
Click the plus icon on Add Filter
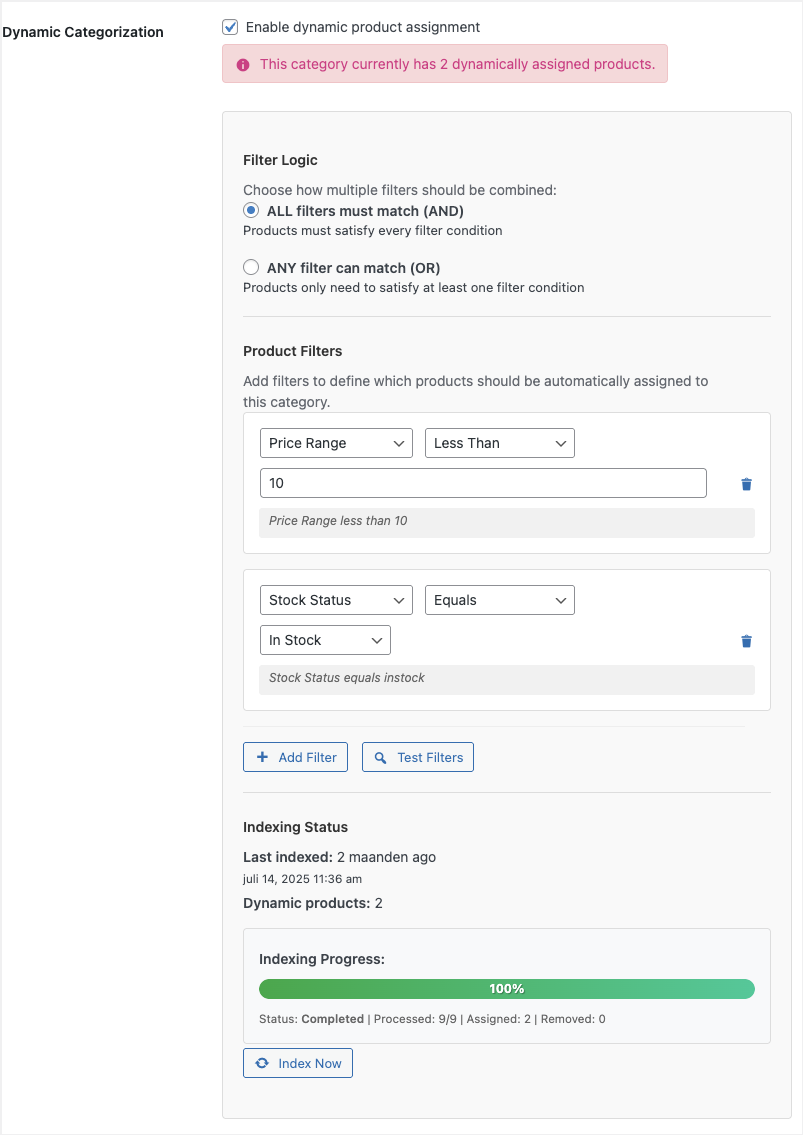(x=262, y=757)
